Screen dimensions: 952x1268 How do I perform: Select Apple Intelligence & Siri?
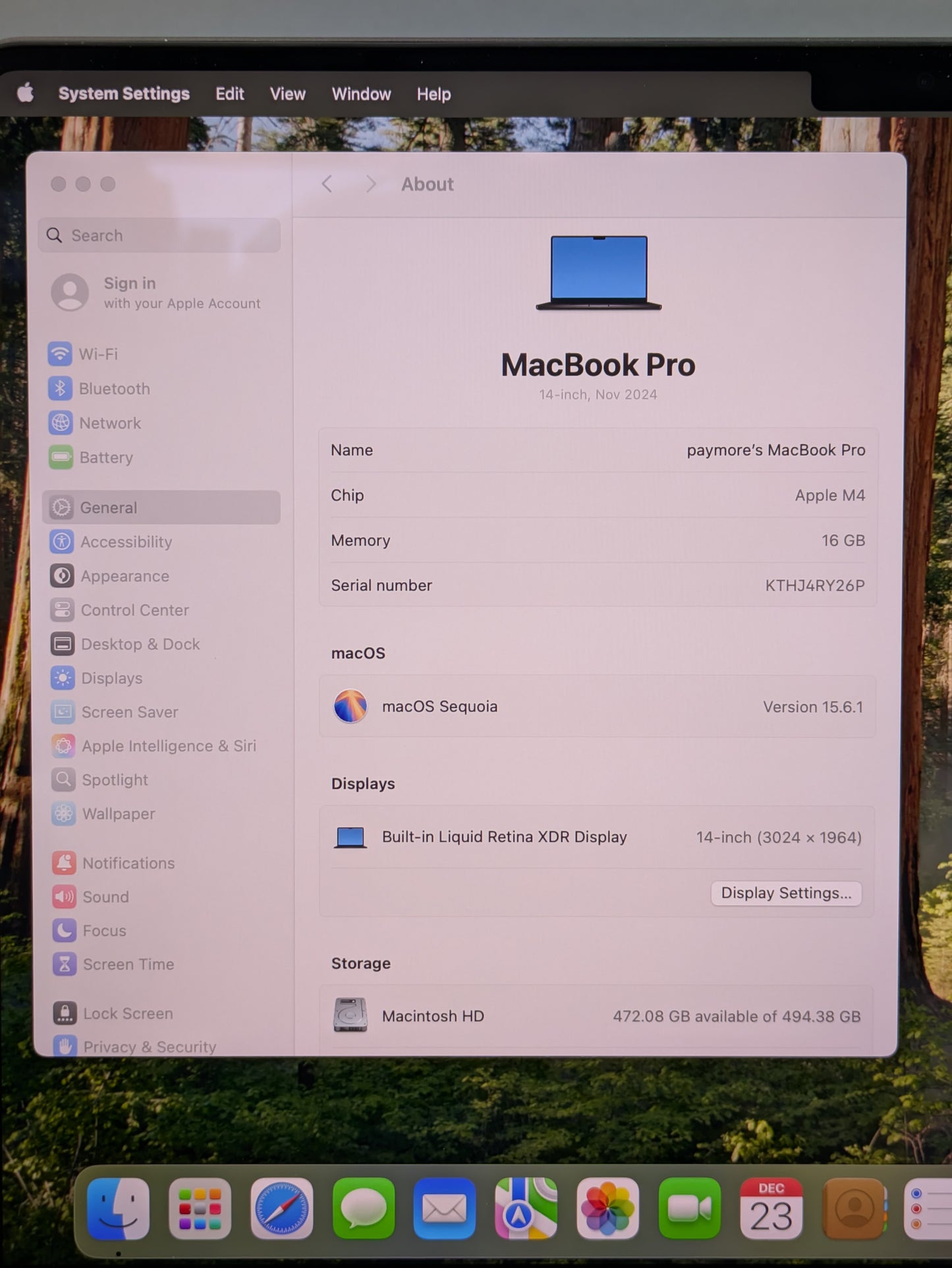[x=168, y=746]
